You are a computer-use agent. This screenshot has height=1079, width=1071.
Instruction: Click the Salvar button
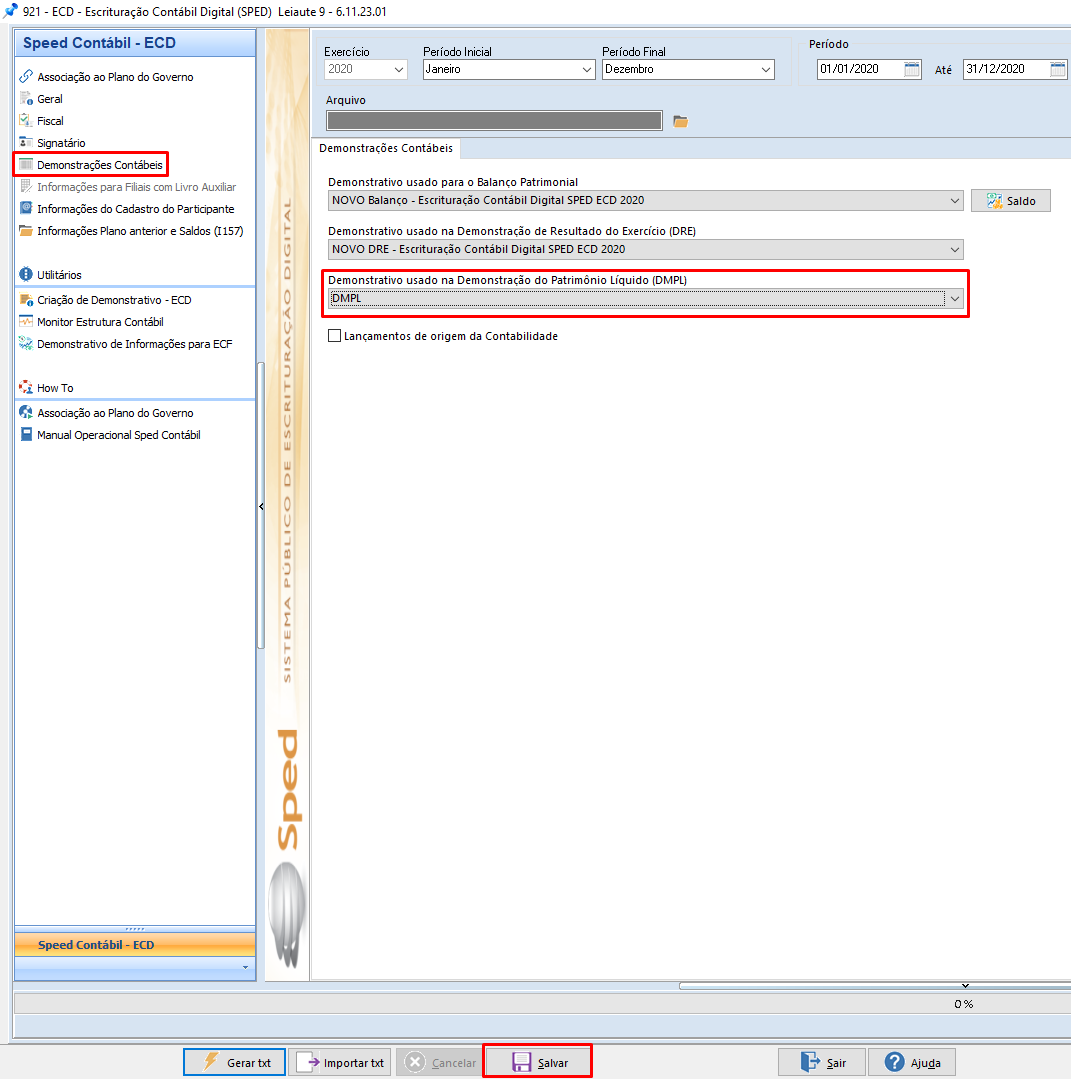[x=538, y=1062]
